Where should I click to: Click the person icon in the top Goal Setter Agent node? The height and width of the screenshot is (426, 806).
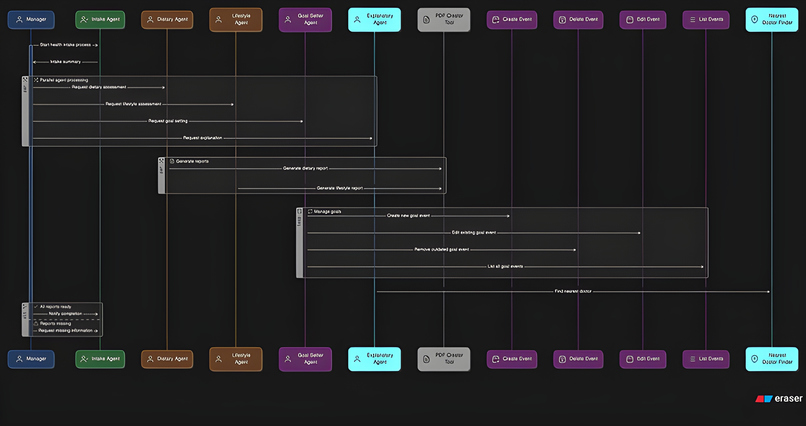click(x=288, y=20)
